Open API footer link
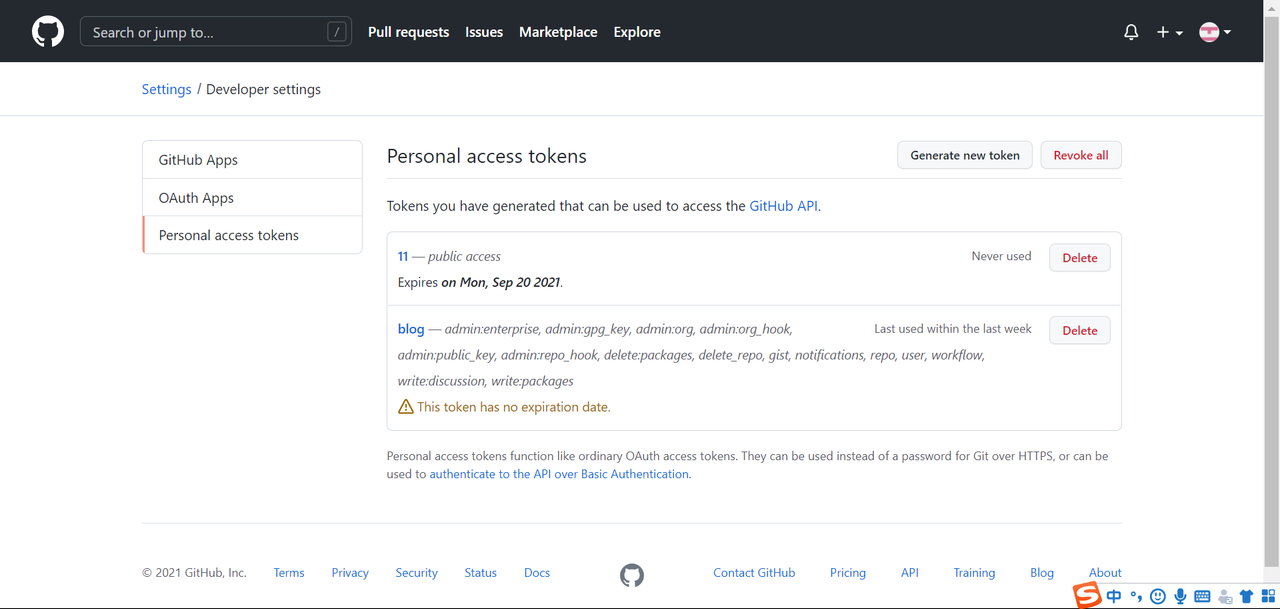1280x609 pixels. click(909, 573)
